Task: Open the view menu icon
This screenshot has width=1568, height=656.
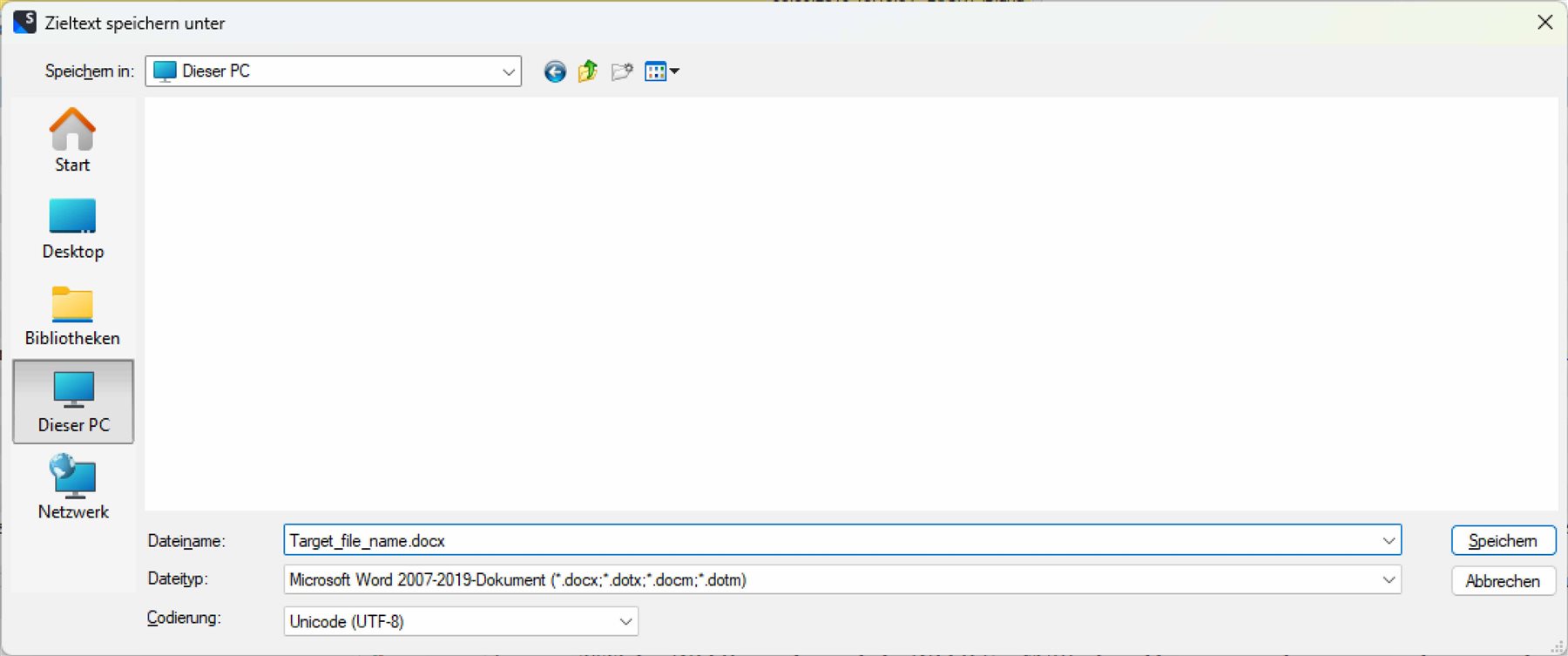Action: tap(661, 71)
